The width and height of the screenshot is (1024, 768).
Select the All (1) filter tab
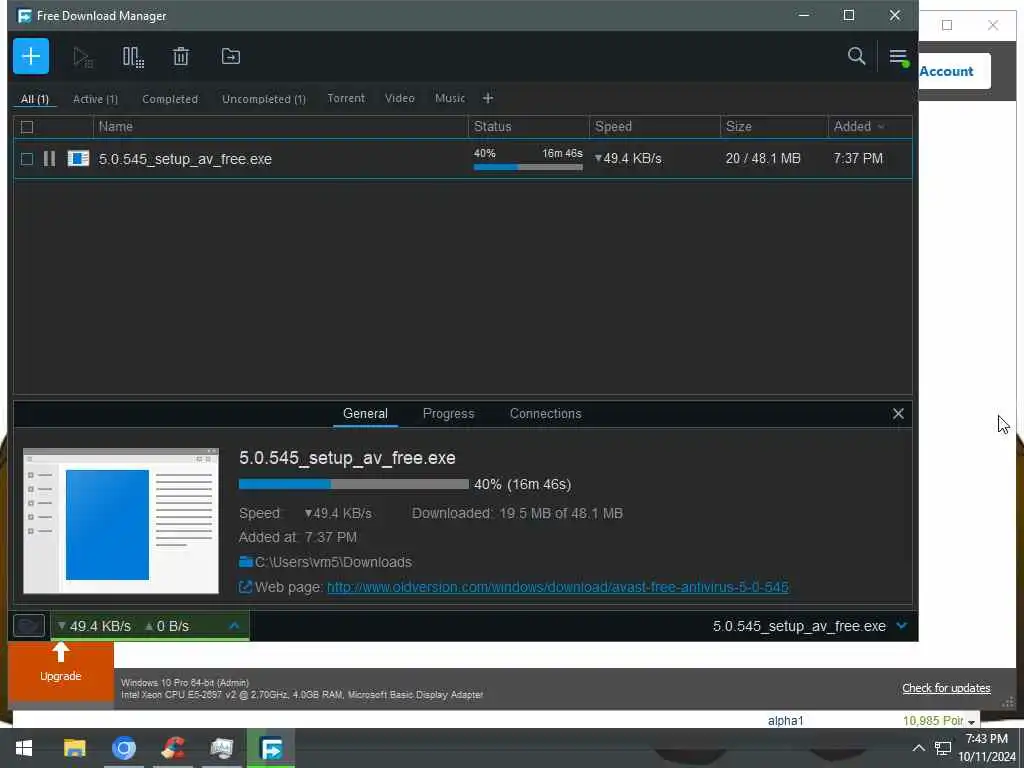pos(35,99)
